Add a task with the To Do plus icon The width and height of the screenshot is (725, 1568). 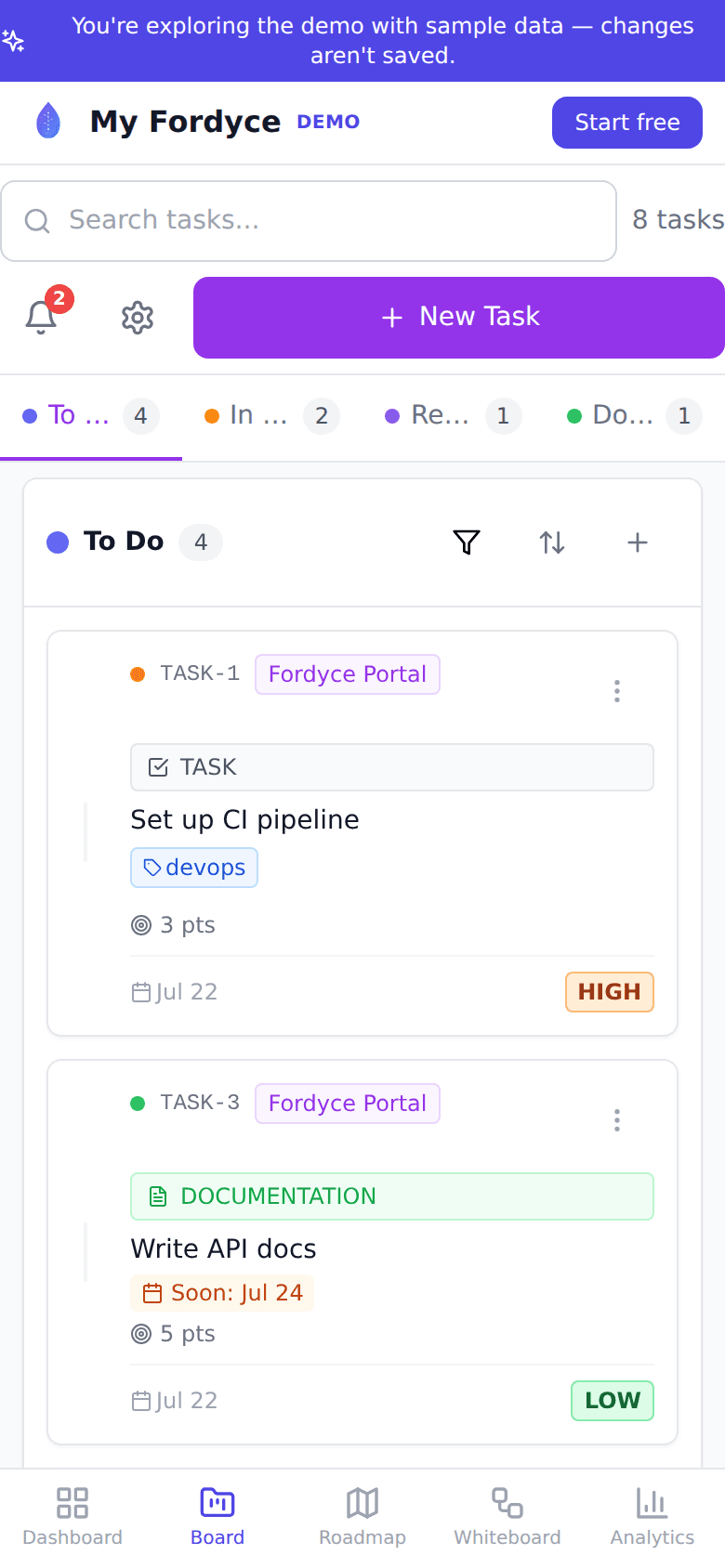coord(638,542)
